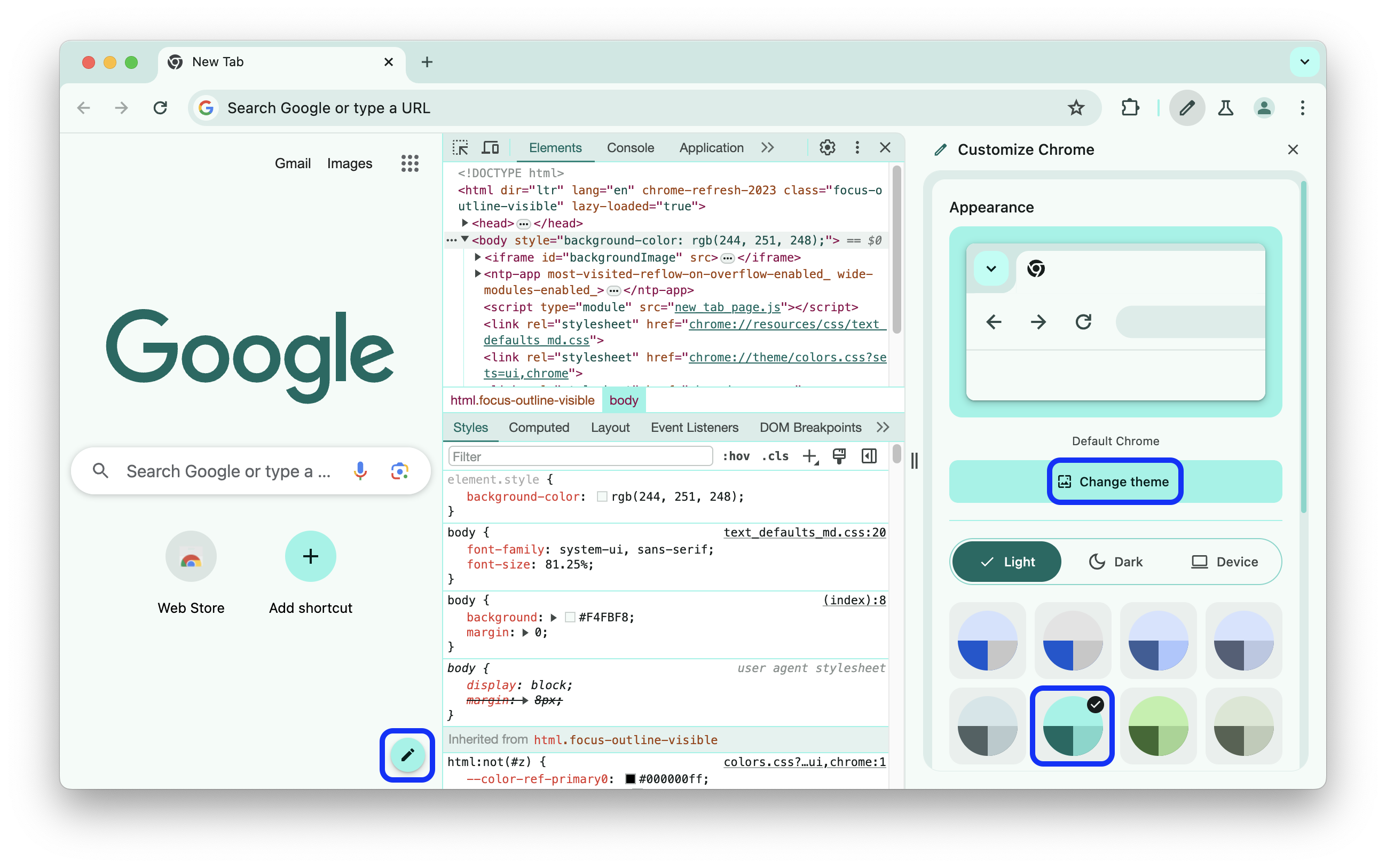The image size is (1386, 868).
Task: Click the edit shortcut pencil icon
Action: click(406, 756)
